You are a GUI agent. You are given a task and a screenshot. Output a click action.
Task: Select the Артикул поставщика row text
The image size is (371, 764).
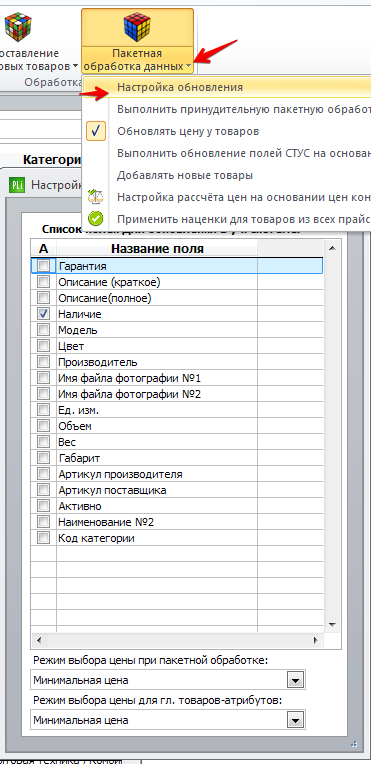112,490
